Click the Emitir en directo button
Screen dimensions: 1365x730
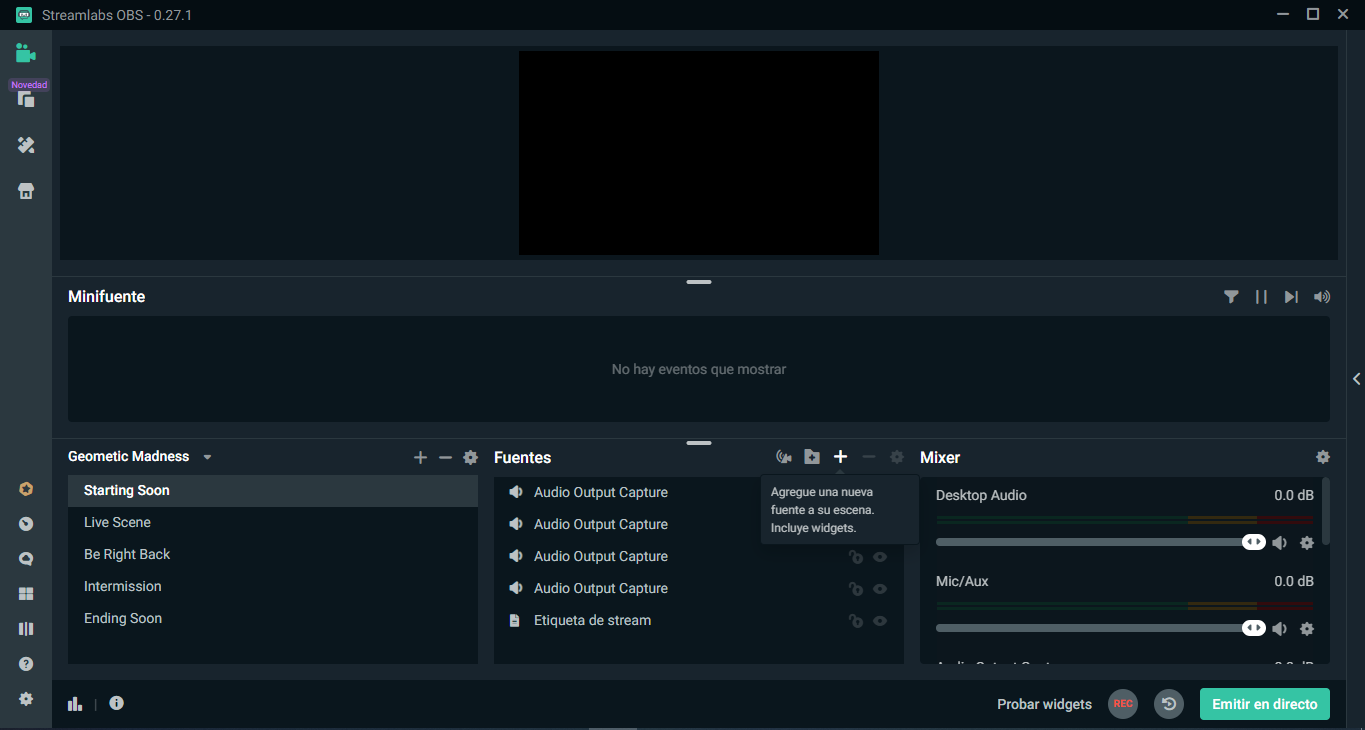pyautogui.click(x=1264, y=704)
